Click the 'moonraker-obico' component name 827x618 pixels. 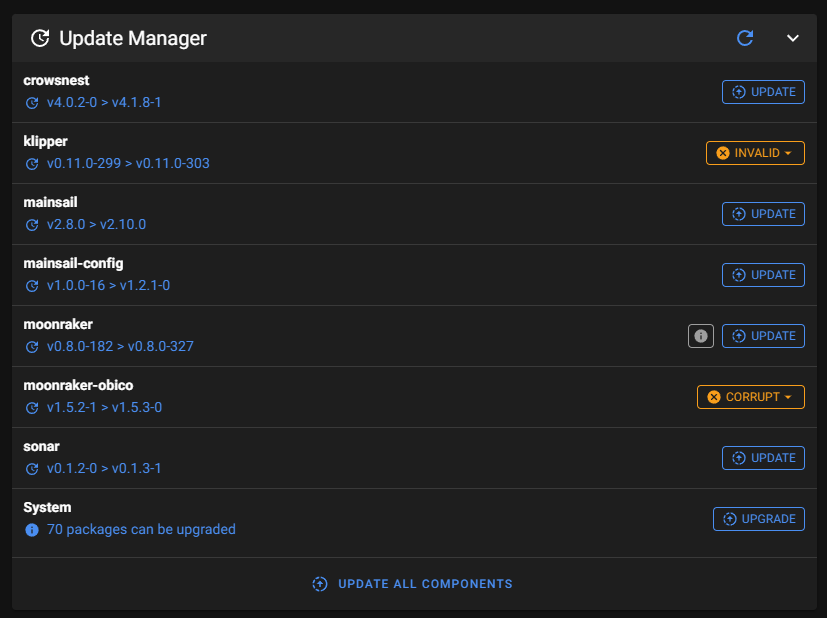[x=78, y=385]
